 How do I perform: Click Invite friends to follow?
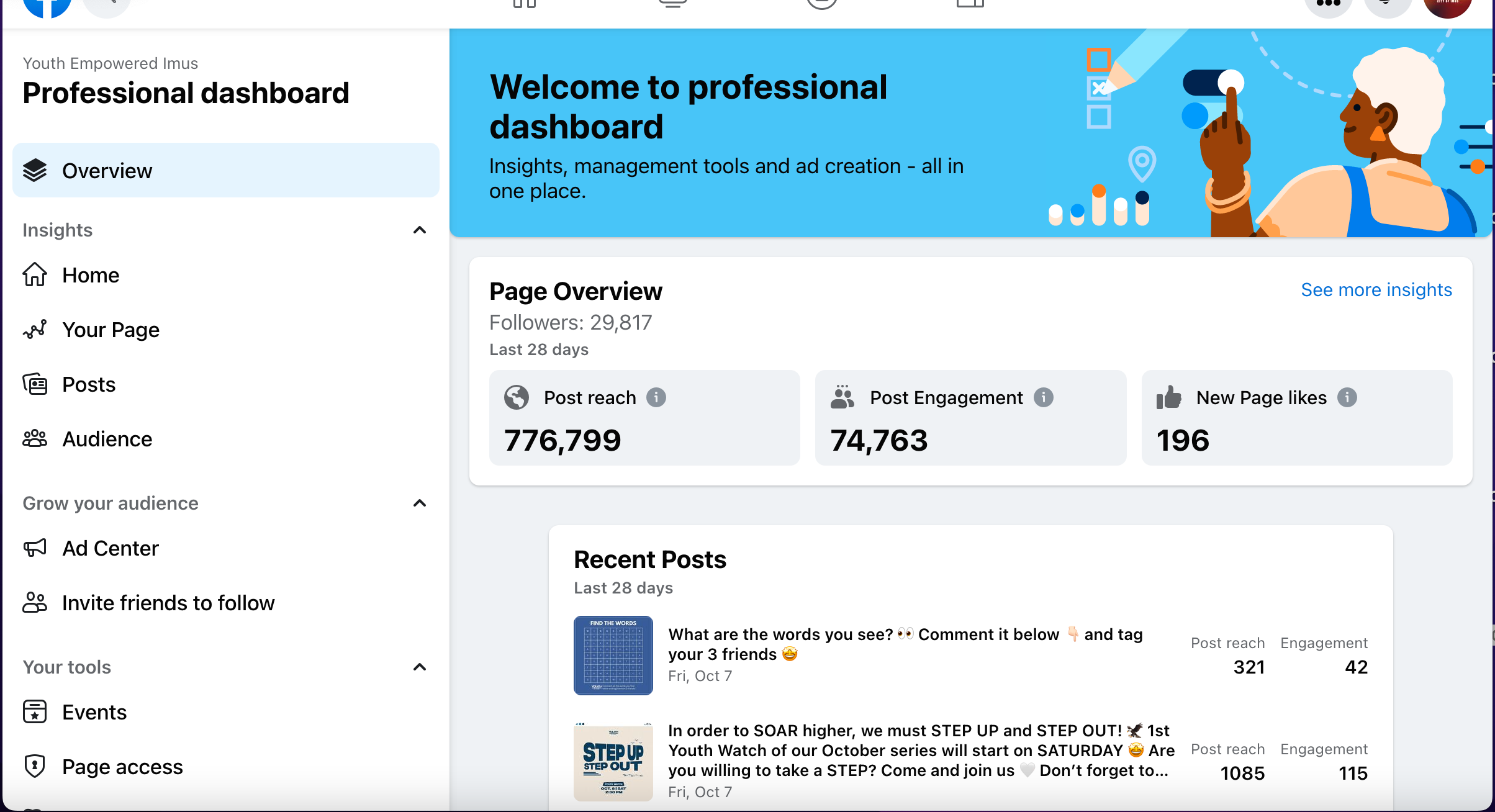pyautogui.click(x=168, y=603)
